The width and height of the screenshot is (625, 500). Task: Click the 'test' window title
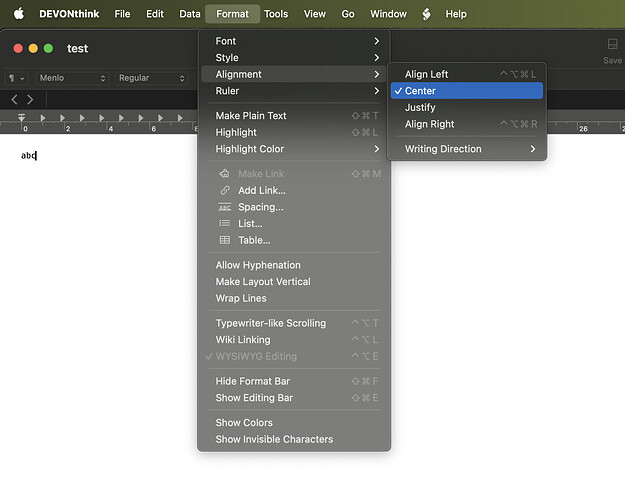pos(77,49)
